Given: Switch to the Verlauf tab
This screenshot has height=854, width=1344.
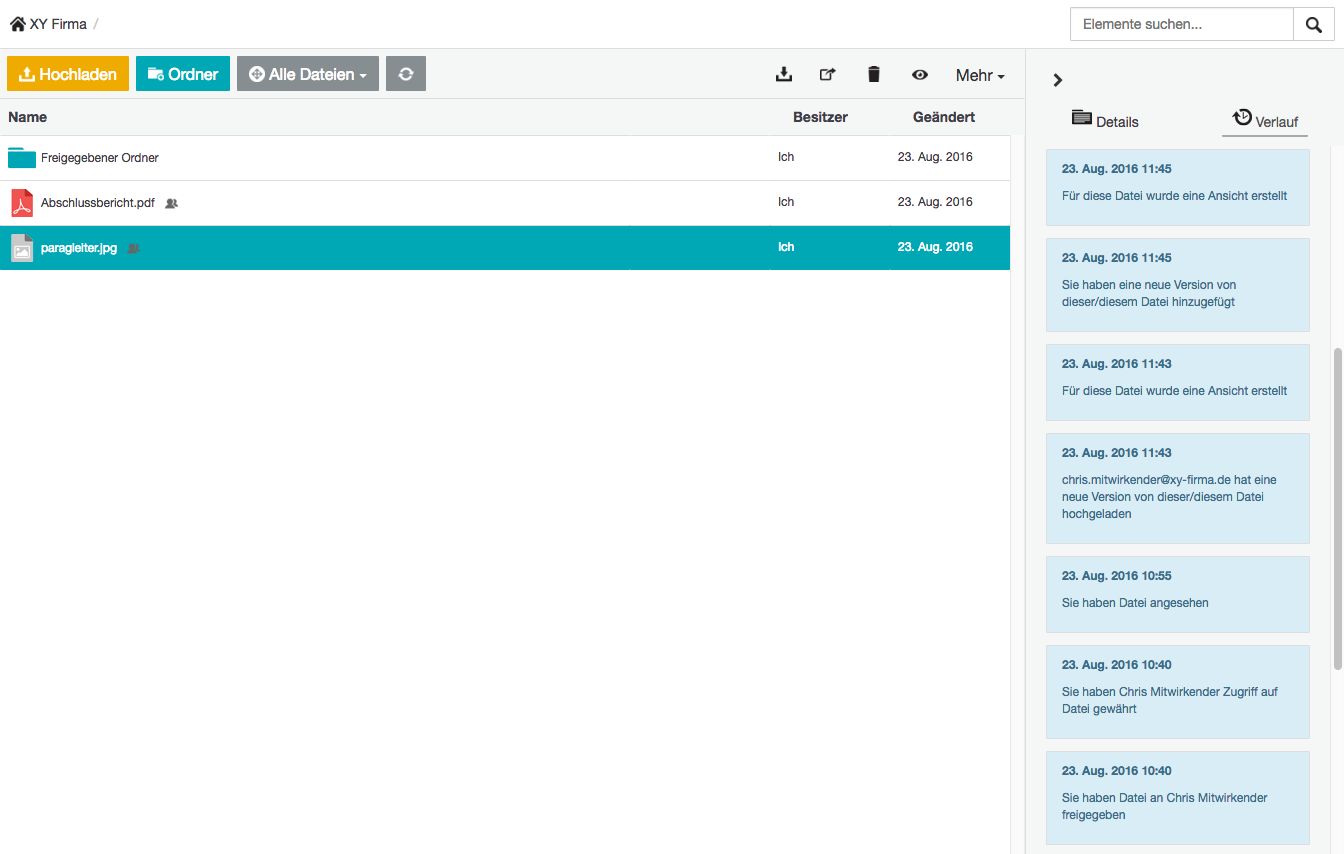Looking at the screenshot, I should [1265, 120].
